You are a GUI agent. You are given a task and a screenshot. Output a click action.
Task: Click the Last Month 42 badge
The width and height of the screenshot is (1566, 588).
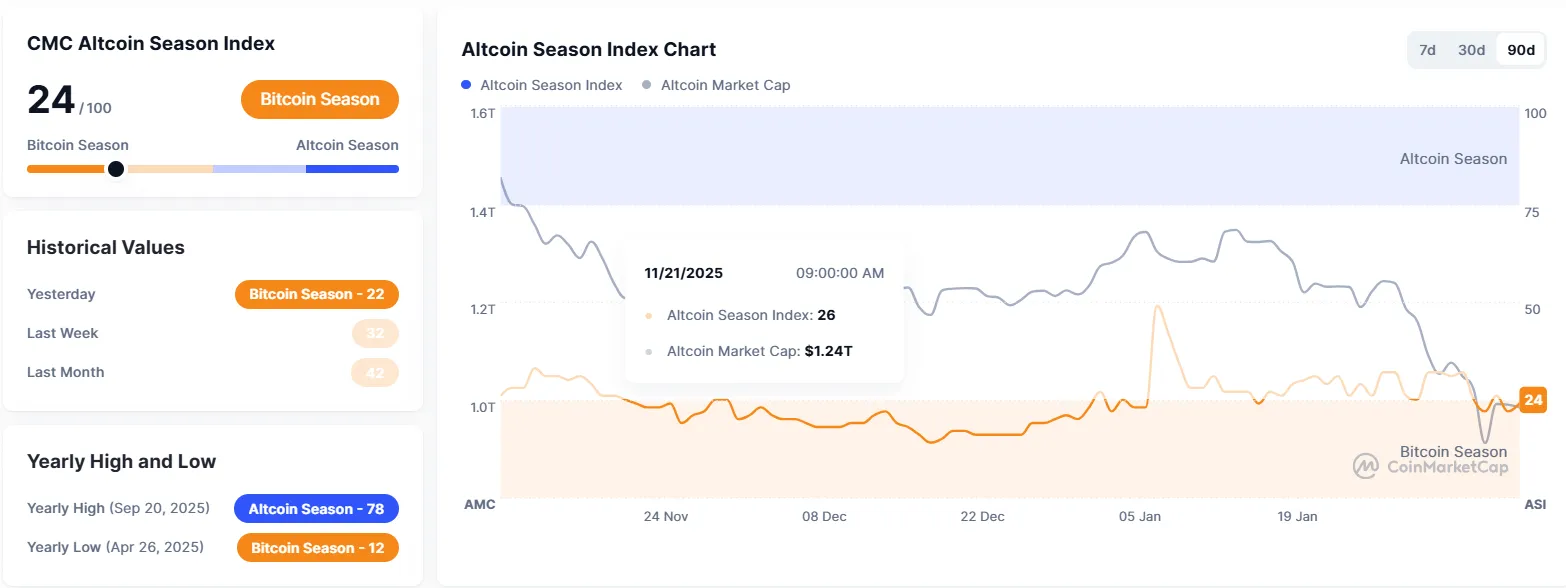375,372
